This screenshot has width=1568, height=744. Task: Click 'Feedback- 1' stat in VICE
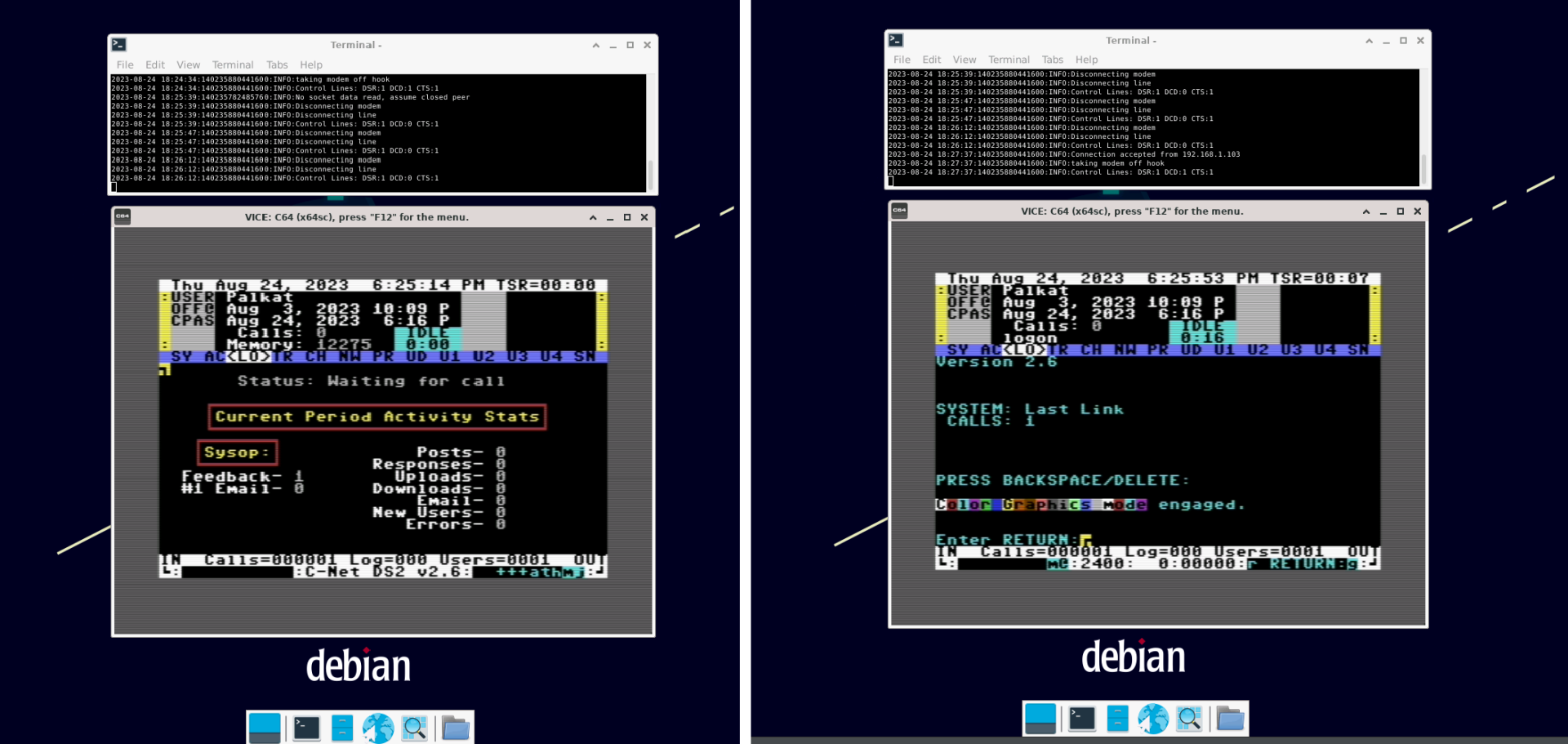[x=243, y=476]
